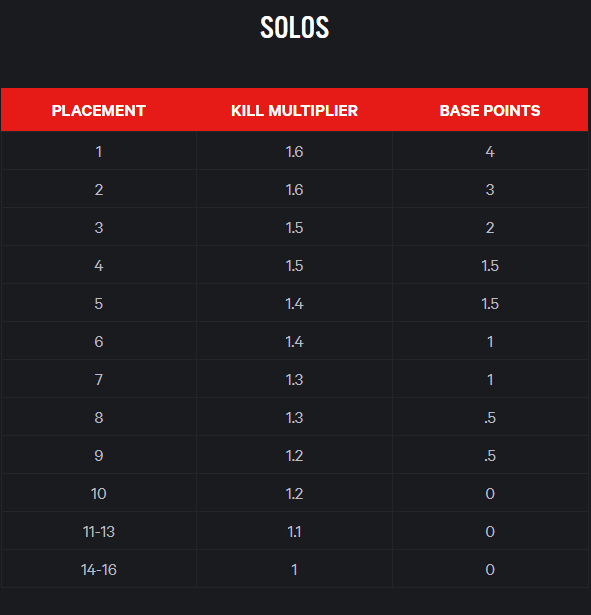
Task: Click the base points value 3
Action: coord(490,189)
